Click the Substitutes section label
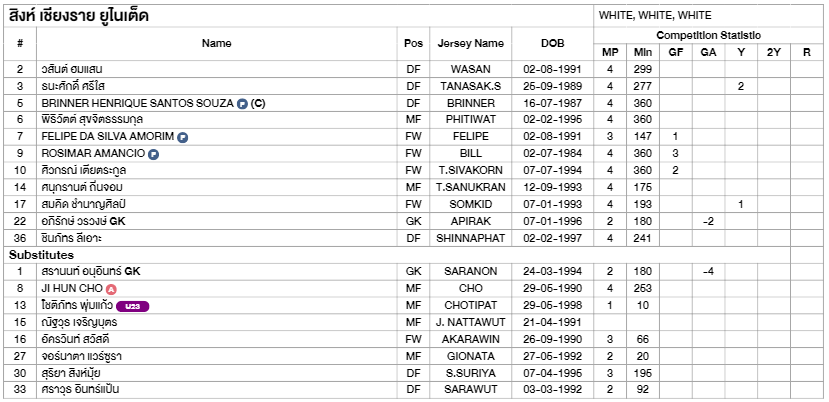 pos(41,255)
